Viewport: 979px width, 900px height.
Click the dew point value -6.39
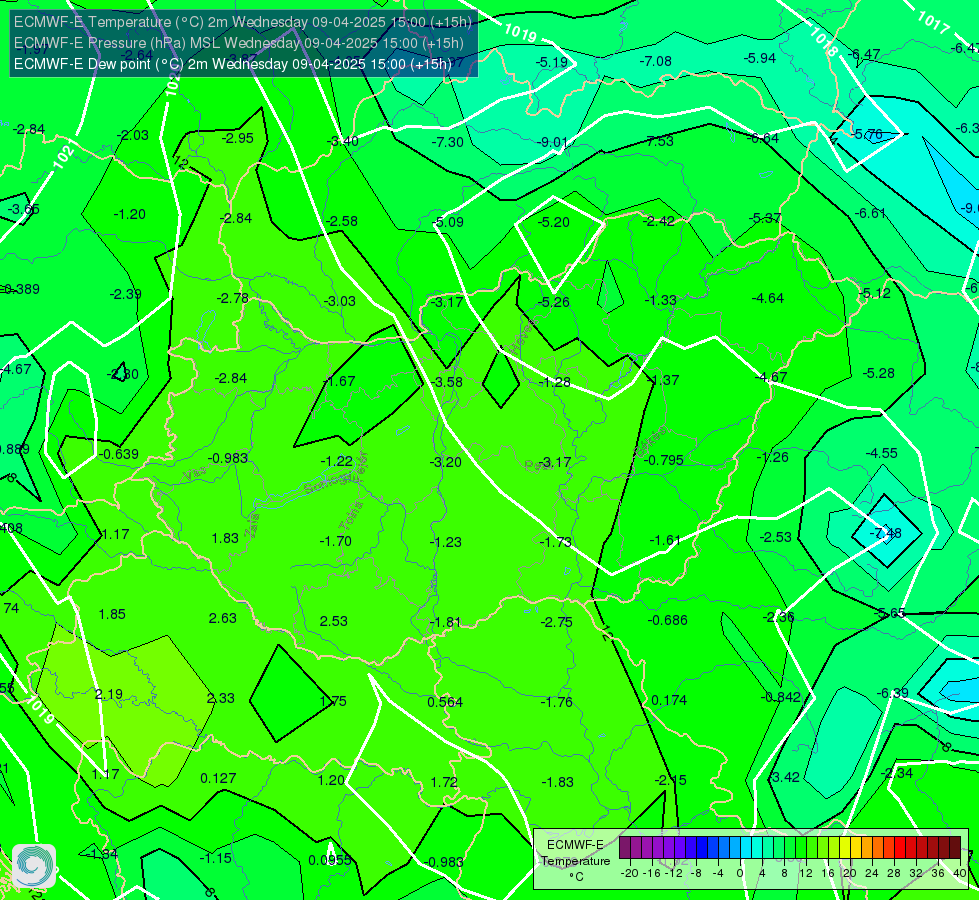893,693
